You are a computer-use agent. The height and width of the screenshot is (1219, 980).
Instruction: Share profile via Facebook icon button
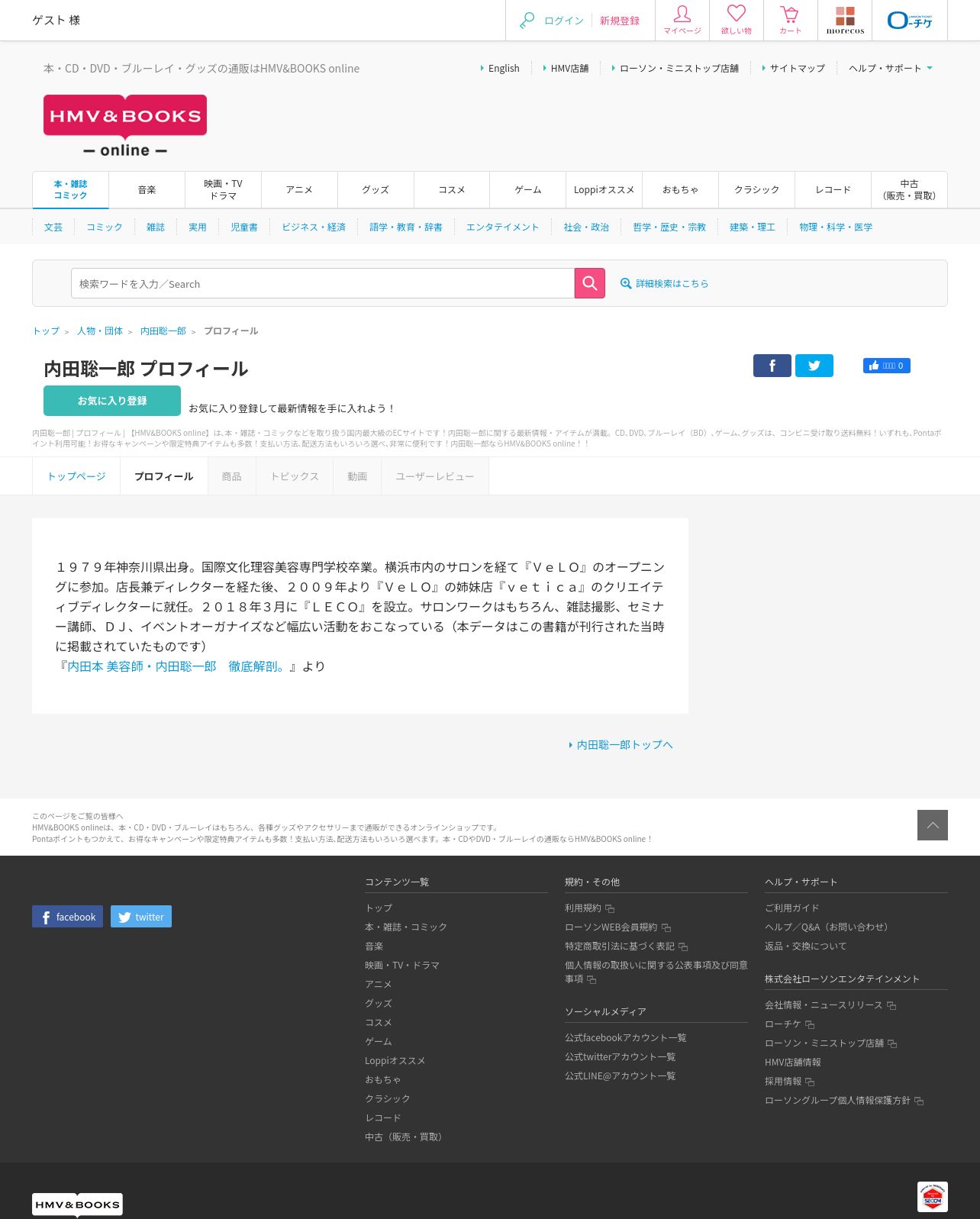[772, 366]
